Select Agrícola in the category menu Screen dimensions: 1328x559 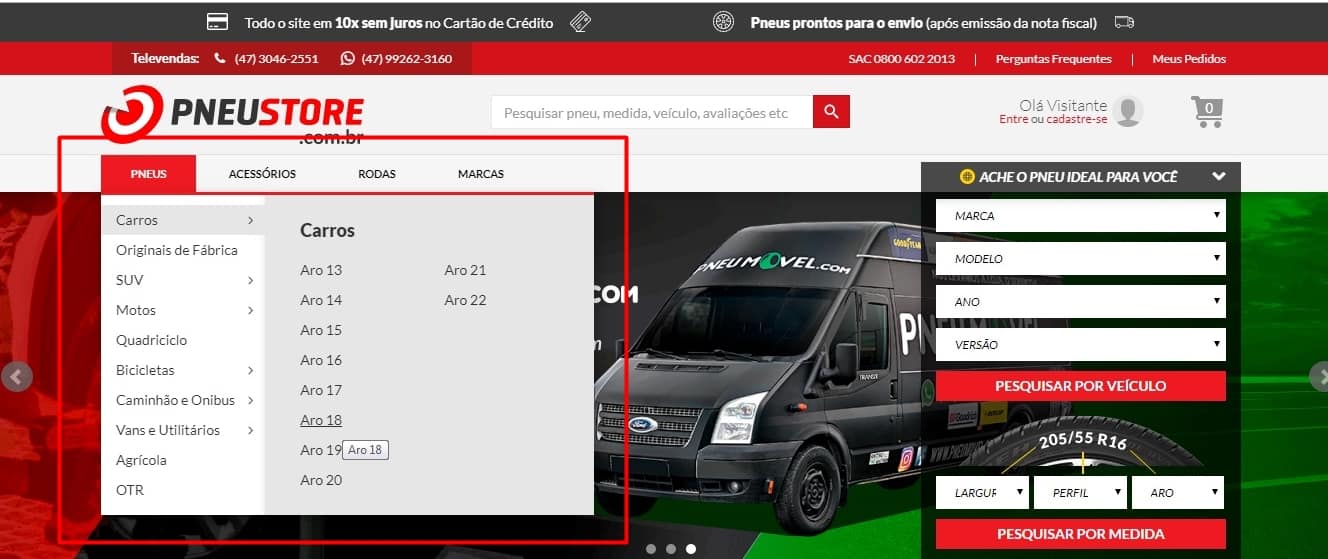(141, 460)
